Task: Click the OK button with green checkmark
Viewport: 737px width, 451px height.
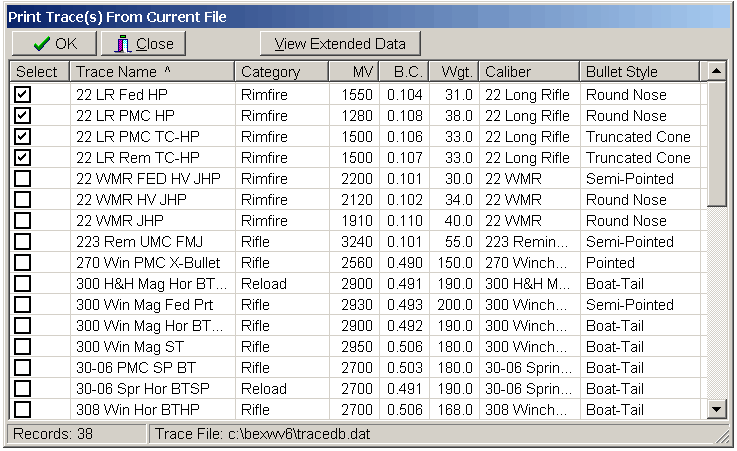Action: click(x=54, y=44)
